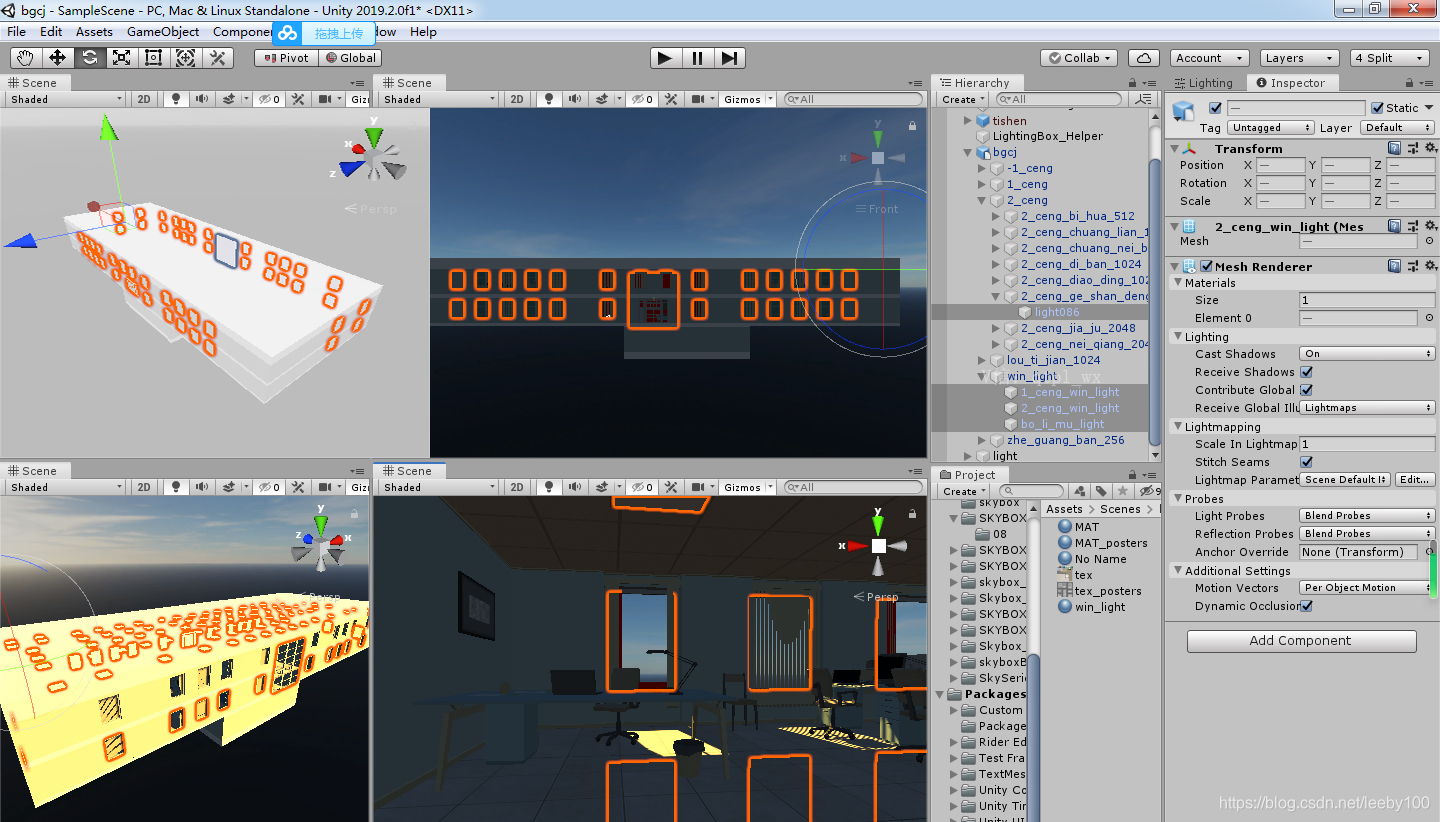This screenshot has width=1440, height=822.
Task: Select the Scale tool in toolbar
Action: 121,58
